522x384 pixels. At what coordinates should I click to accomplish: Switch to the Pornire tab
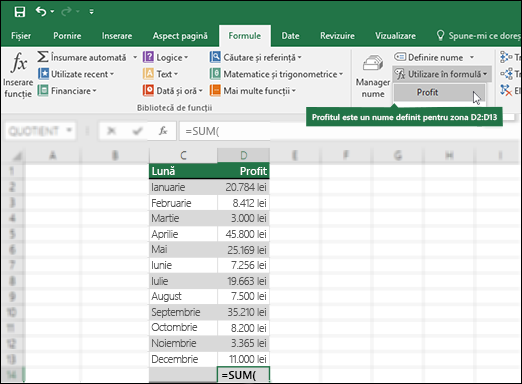(67, 36)
